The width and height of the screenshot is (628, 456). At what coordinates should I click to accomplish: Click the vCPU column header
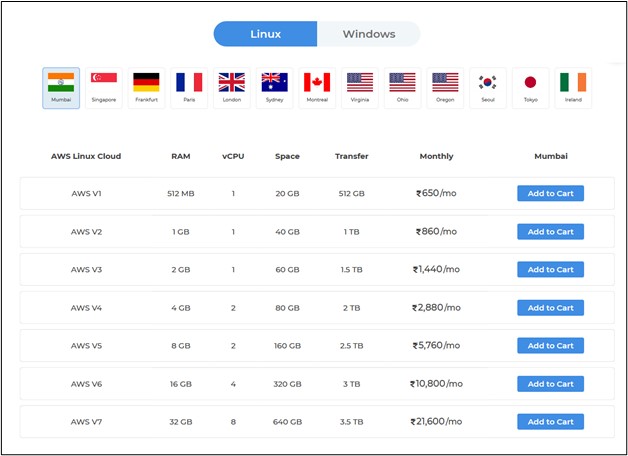[233, 156]
